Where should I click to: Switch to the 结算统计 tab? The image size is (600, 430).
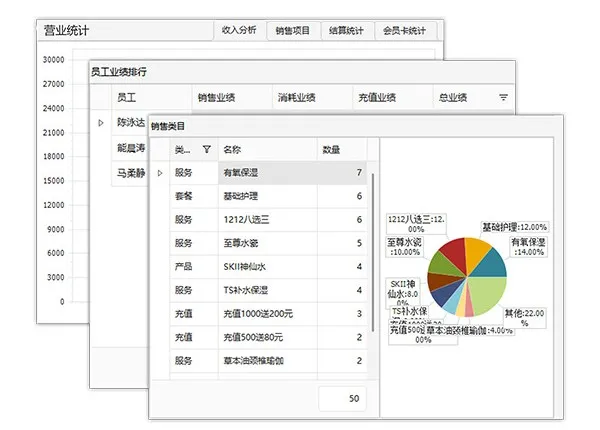(x=346, y=31)
